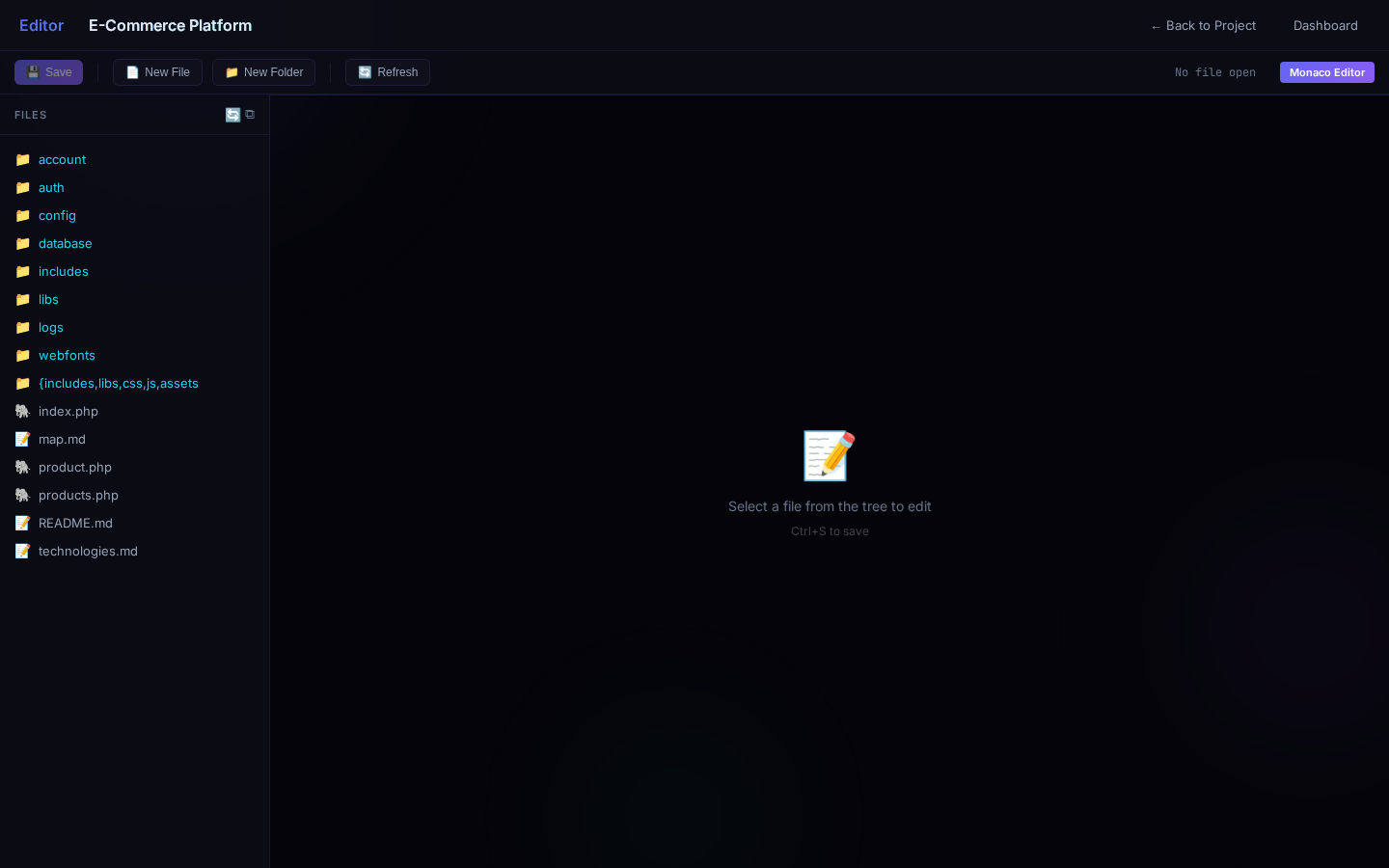Switch to the Dashboard menu item
Viewport: 1389px width, 868px height.
click(x=1325, y=25)
